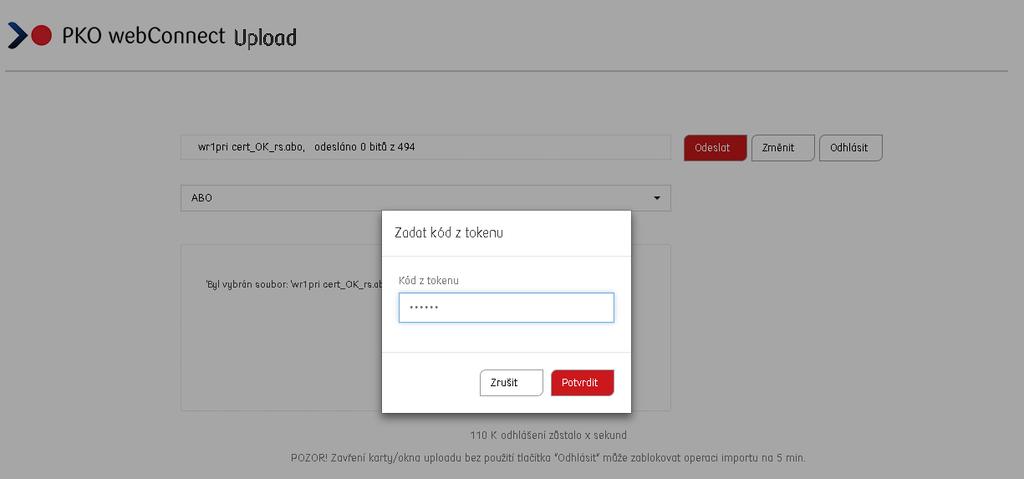The height and width of the screenshot is (479, 1024).
Task: Click the Upload heading text
Action: [x=265, y=38]
